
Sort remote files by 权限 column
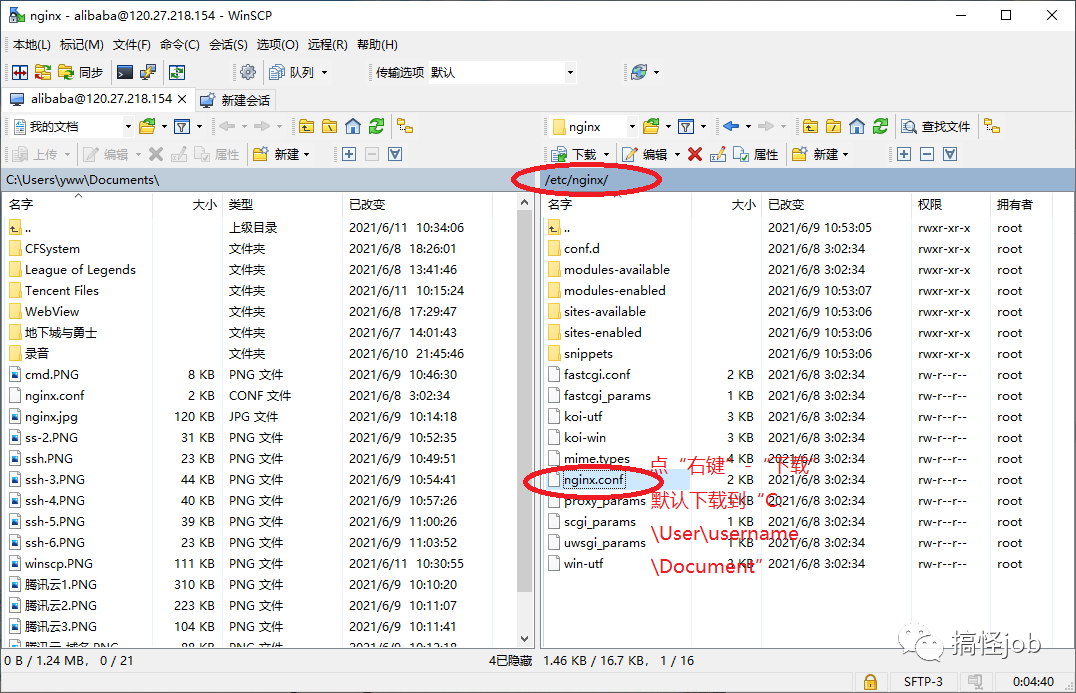(950, 204)
